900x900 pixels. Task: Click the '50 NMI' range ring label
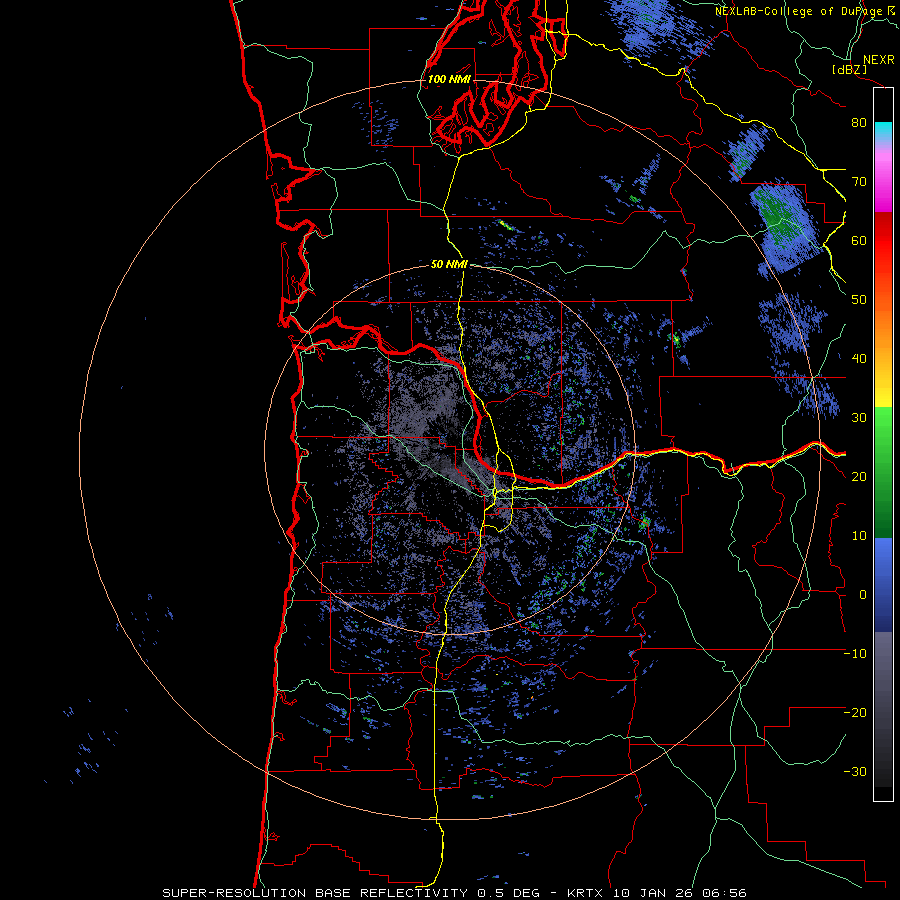(449, 265)
